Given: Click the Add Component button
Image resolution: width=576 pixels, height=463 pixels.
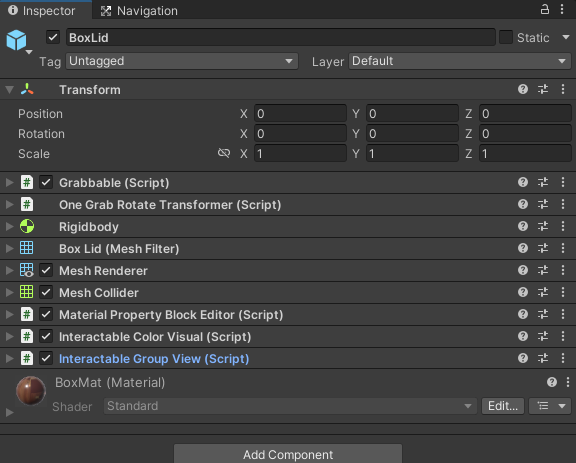Looking at the screenshot, I should pyautogui.click(x=288, y=454).
